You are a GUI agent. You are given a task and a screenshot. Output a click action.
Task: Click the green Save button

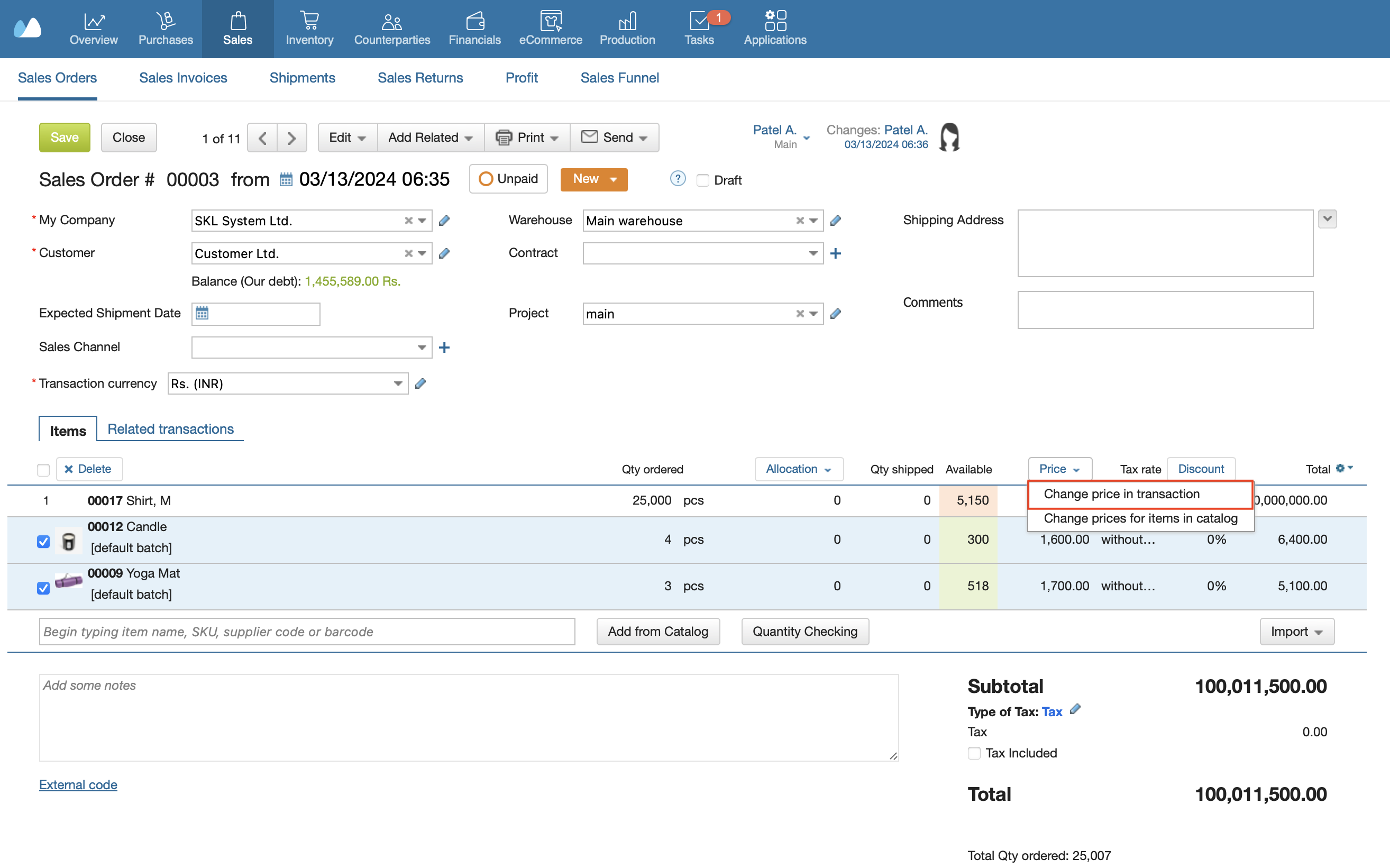click(65, 138)
